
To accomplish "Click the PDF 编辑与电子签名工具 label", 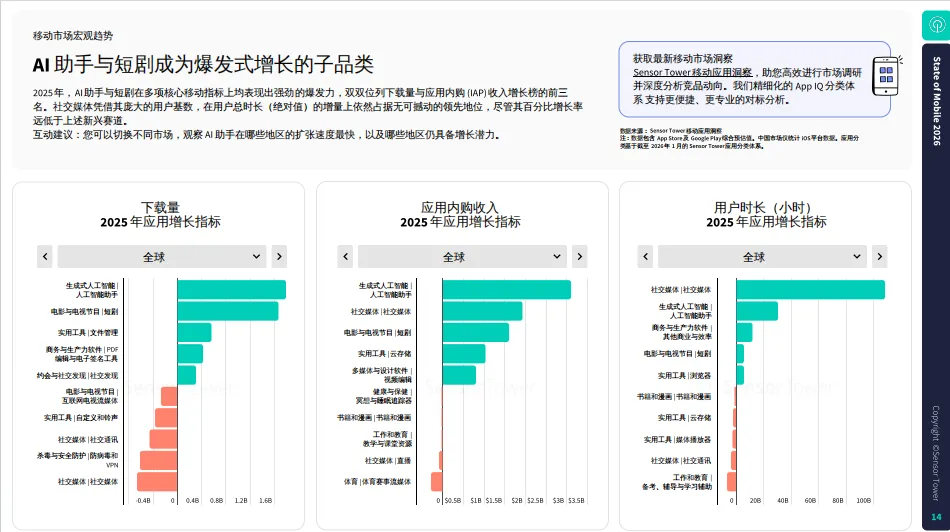I will [82, 354].
